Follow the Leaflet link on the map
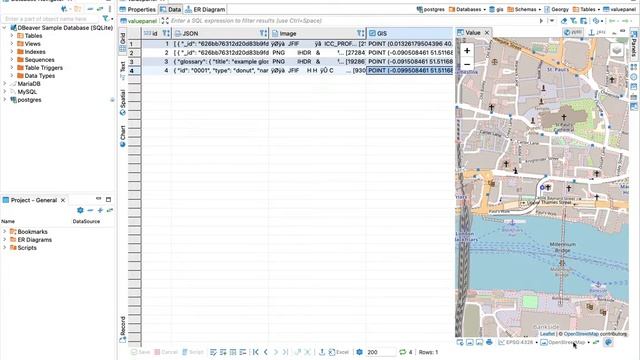Viewport: 640px width, 360px height. 547,334
